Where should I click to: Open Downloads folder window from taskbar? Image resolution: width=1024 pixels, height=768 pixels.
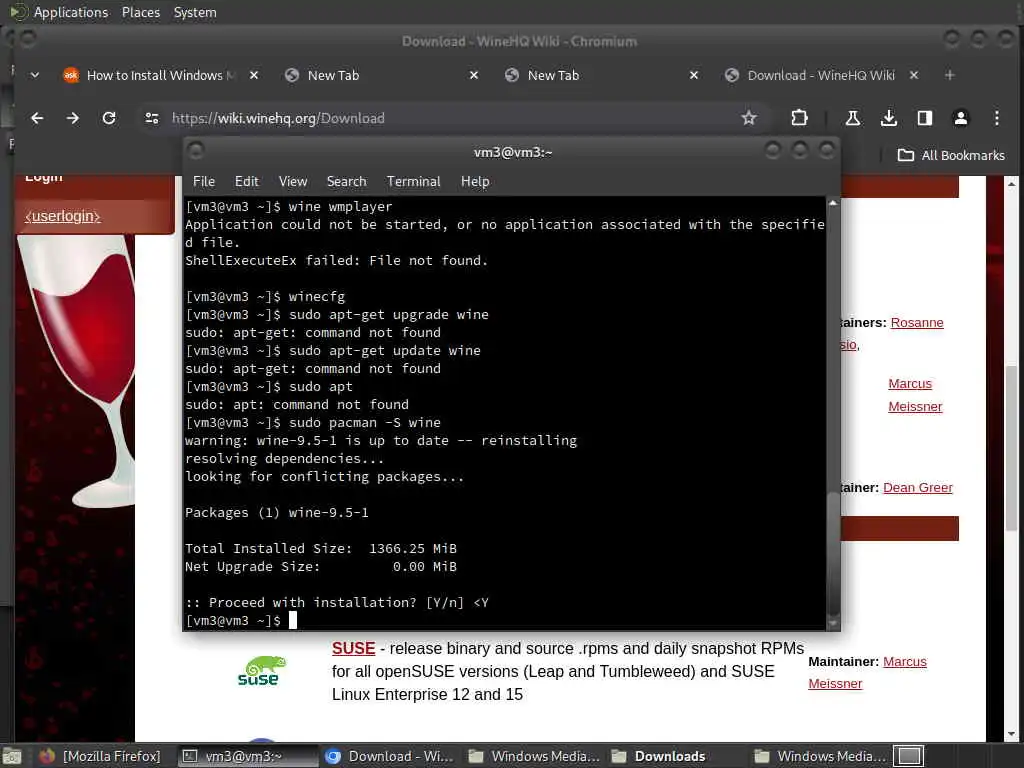coord(658,756)
